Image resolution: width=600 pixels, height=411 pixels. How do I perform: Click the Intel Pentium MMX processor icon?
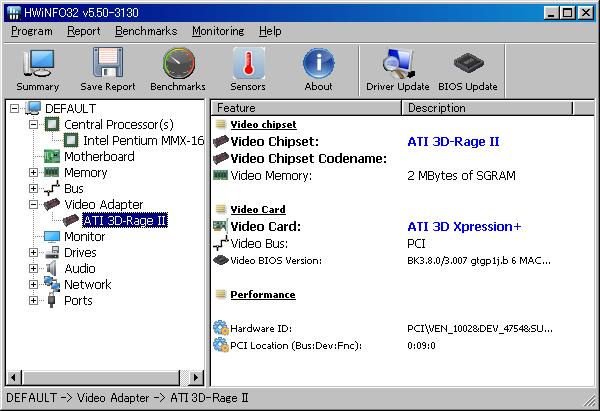click(71, 140)
